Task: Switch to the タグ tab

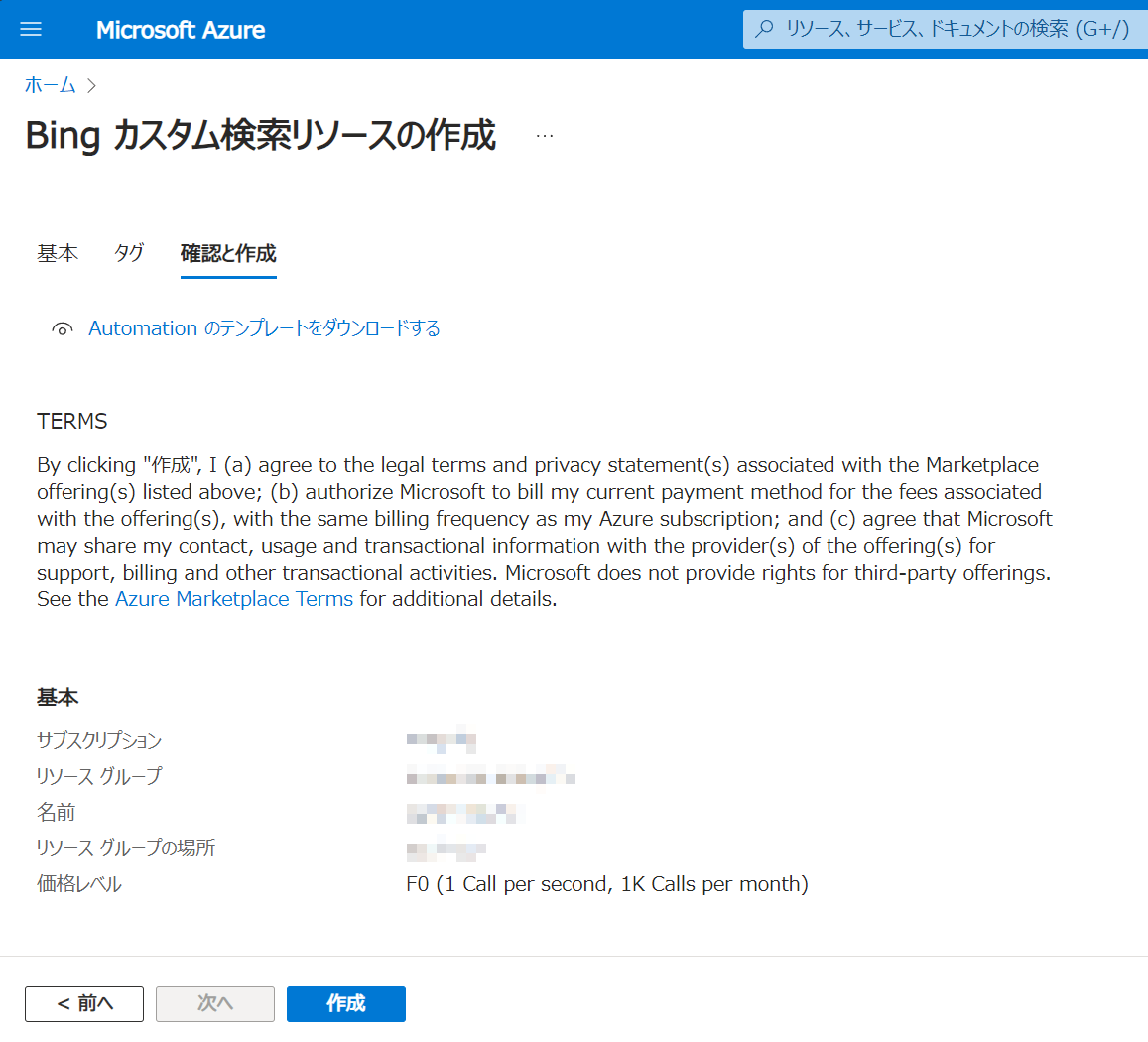Action: coord(129,253)
